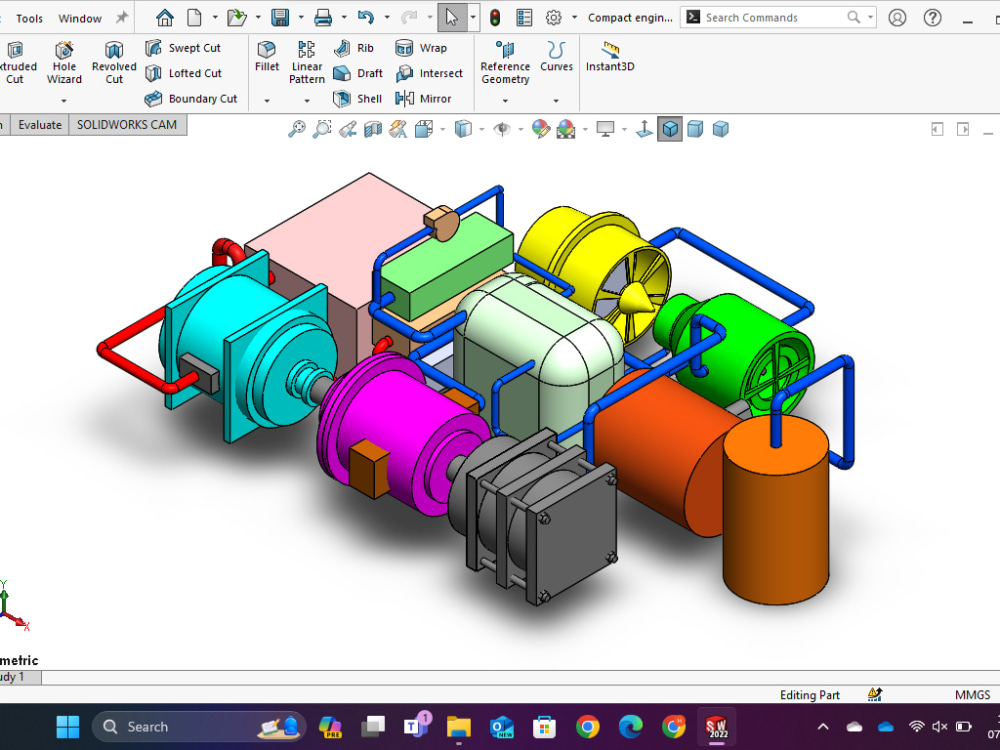Switch to the SOLIDWORKS CAM tab
This screenshot has height=750, width=1000.
127,124
